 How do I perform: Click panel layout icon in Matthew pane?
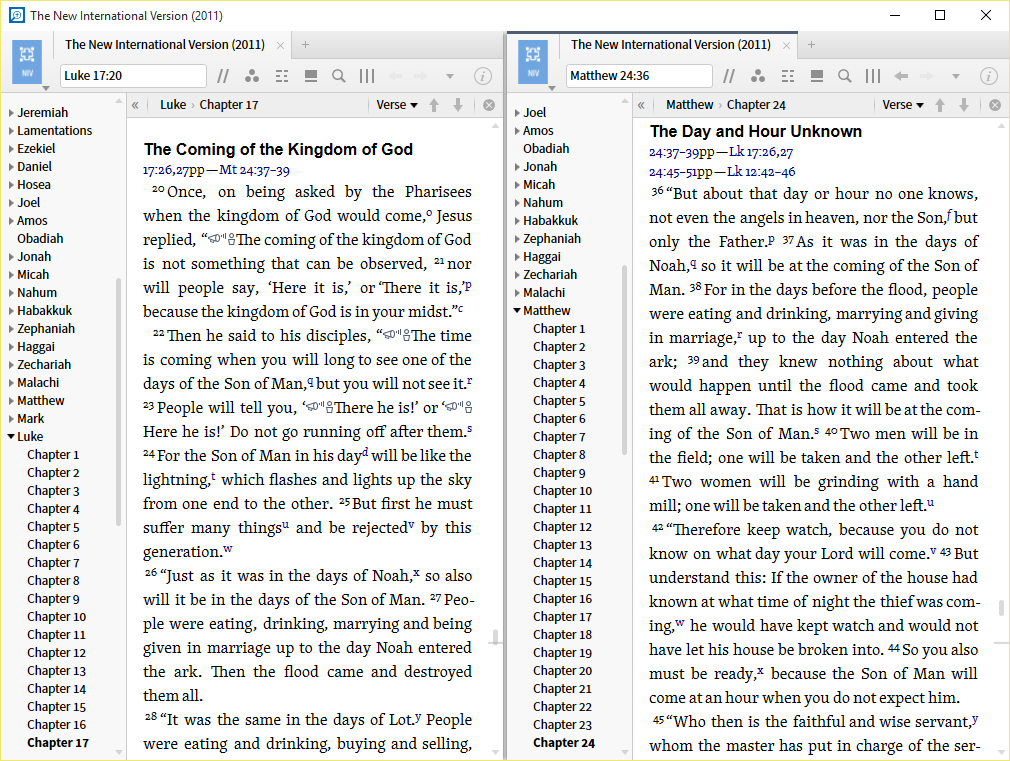click(817, 76)
